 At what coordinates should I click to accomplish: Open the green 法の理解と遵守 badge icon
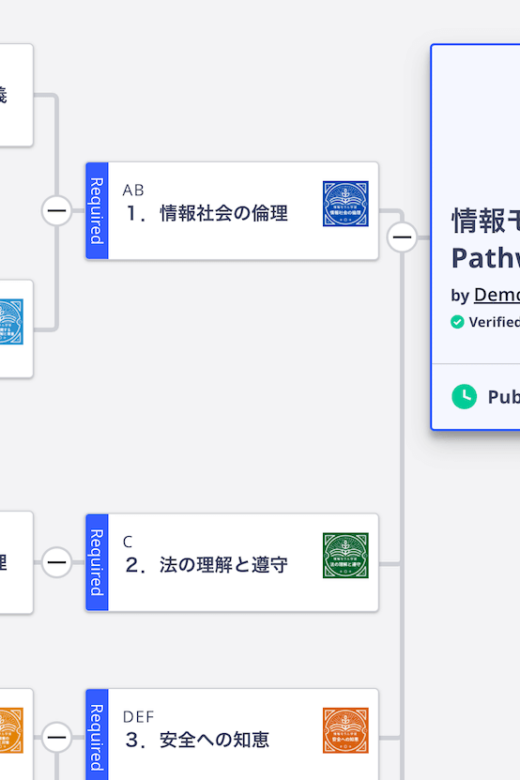click(x=345, y=556)
